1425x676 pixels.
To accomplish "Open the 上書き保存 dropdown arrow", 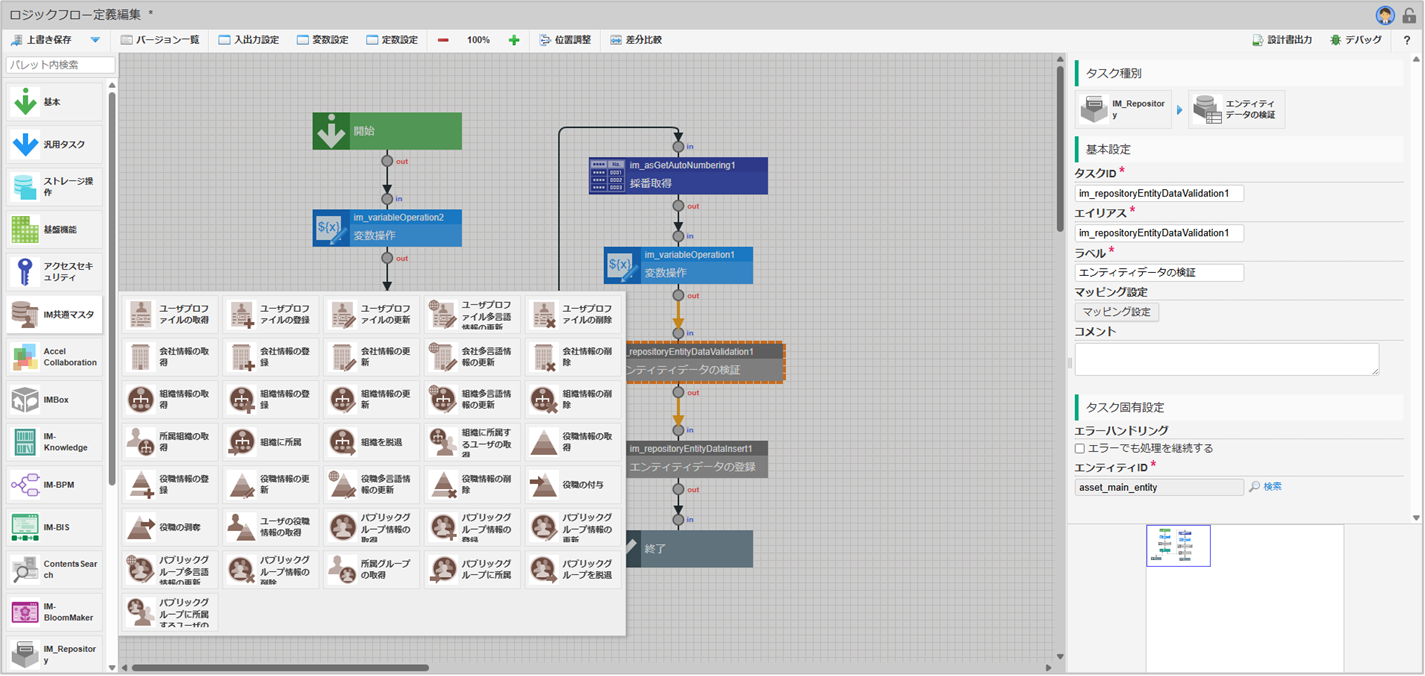I will (x=95, y=40).
